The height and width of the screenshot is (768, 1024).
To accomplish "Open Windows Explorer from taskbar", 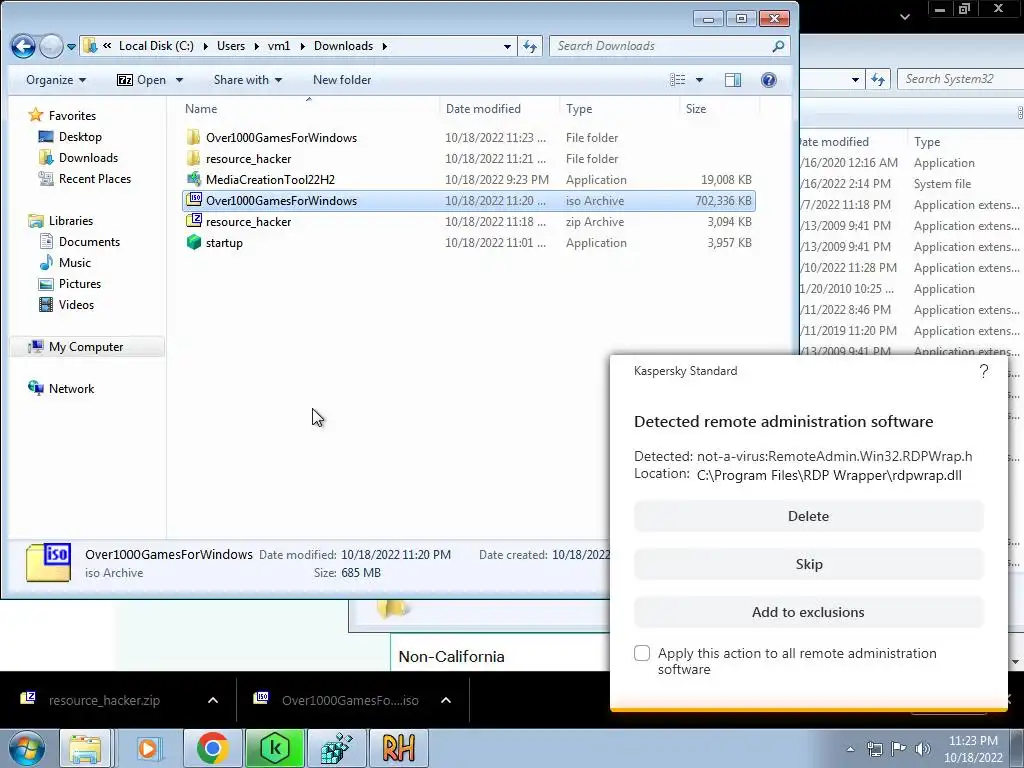I will click(x=85, y=748).
